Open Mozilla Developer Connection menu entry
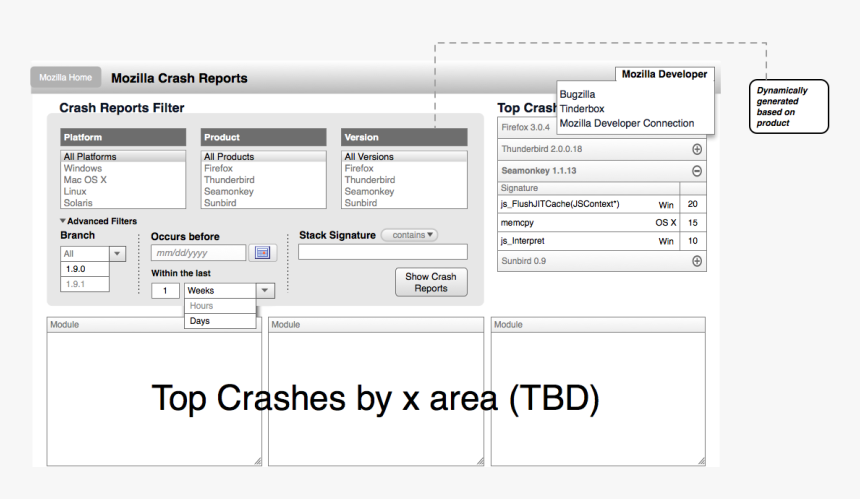 [627, 123]
